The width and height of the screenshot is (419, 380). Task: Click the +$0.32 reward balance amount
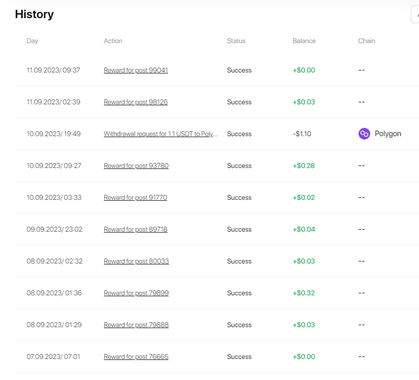pos(304,293)
